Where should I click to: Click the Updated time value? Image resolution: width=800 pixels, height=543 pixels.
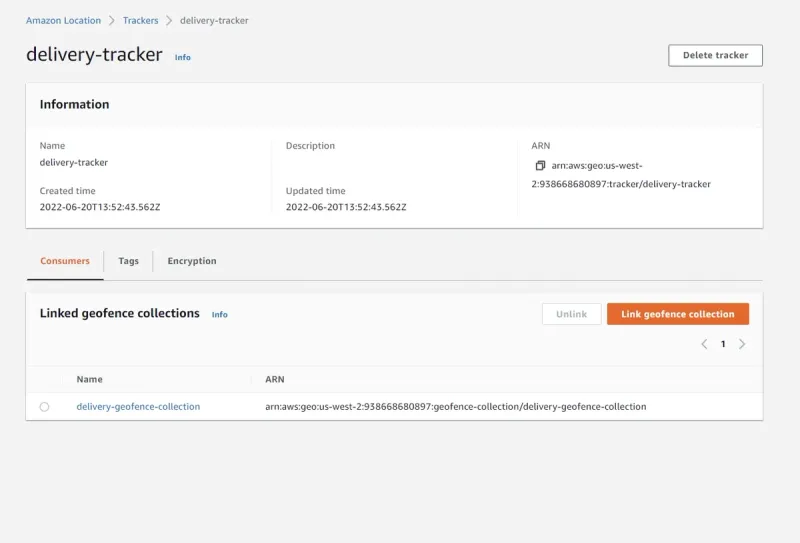click(x=346, y=207)
